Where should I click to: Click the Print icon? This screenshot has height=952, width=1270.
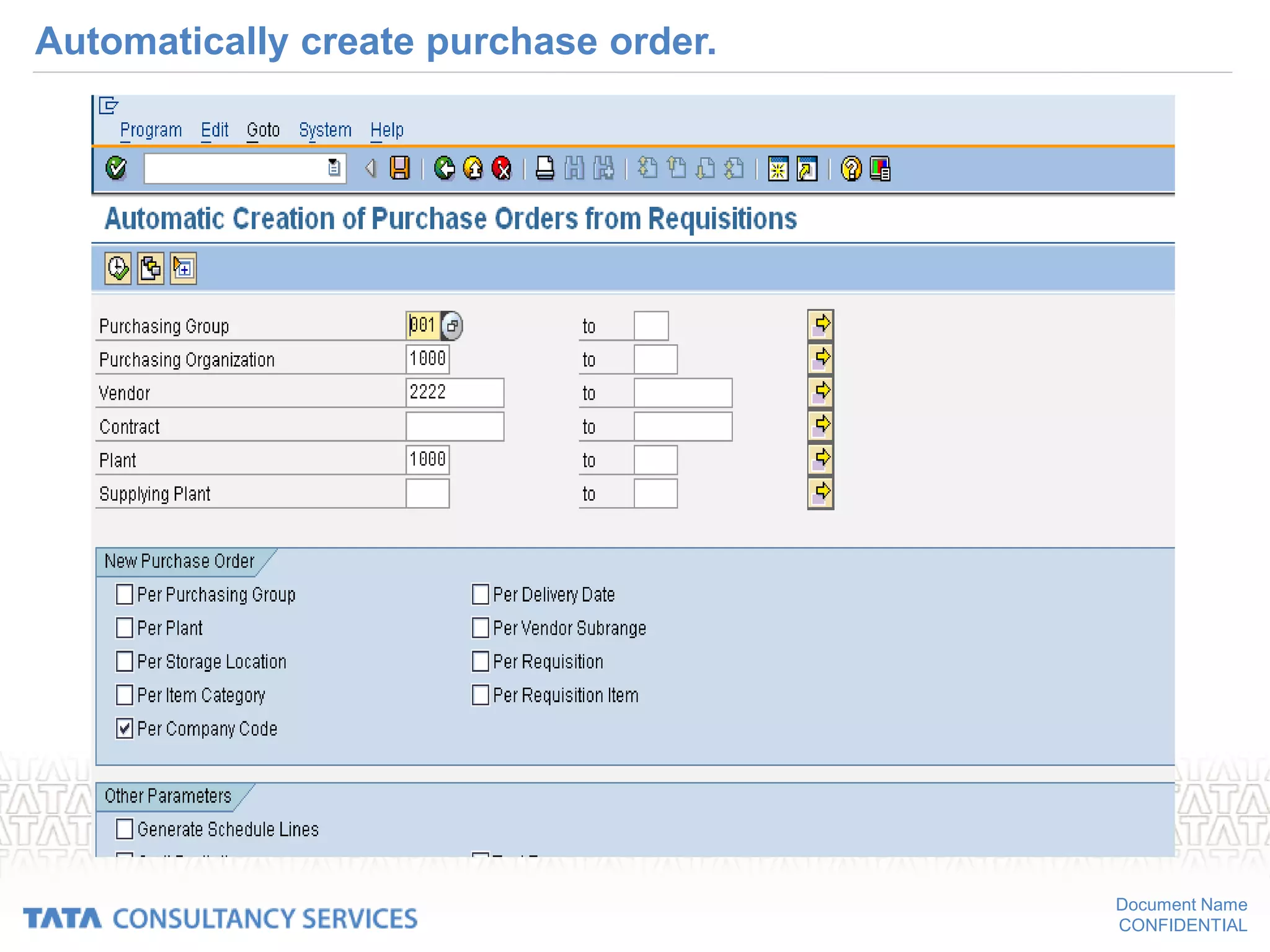tap(545, 168)
